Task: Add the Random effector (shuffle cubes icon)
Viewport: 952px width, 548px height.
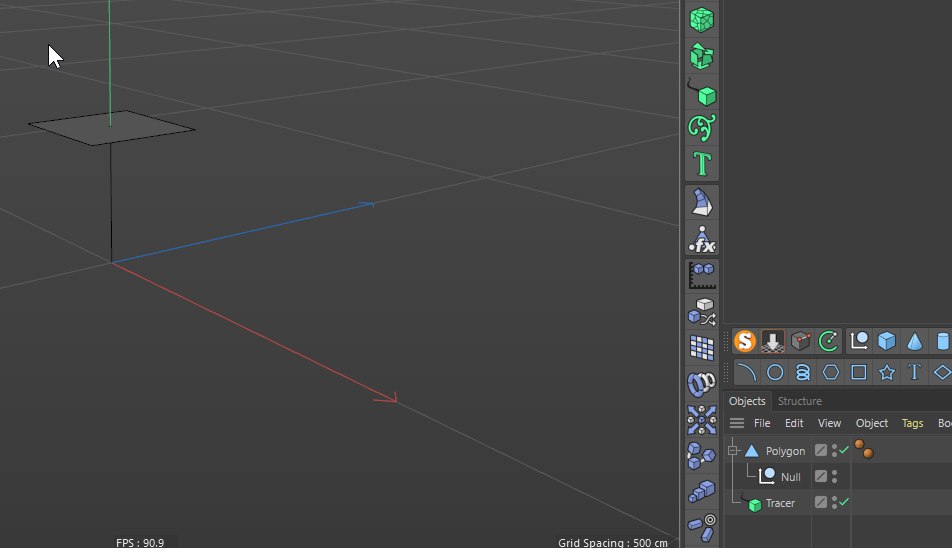Action: (x=702, y=311)
